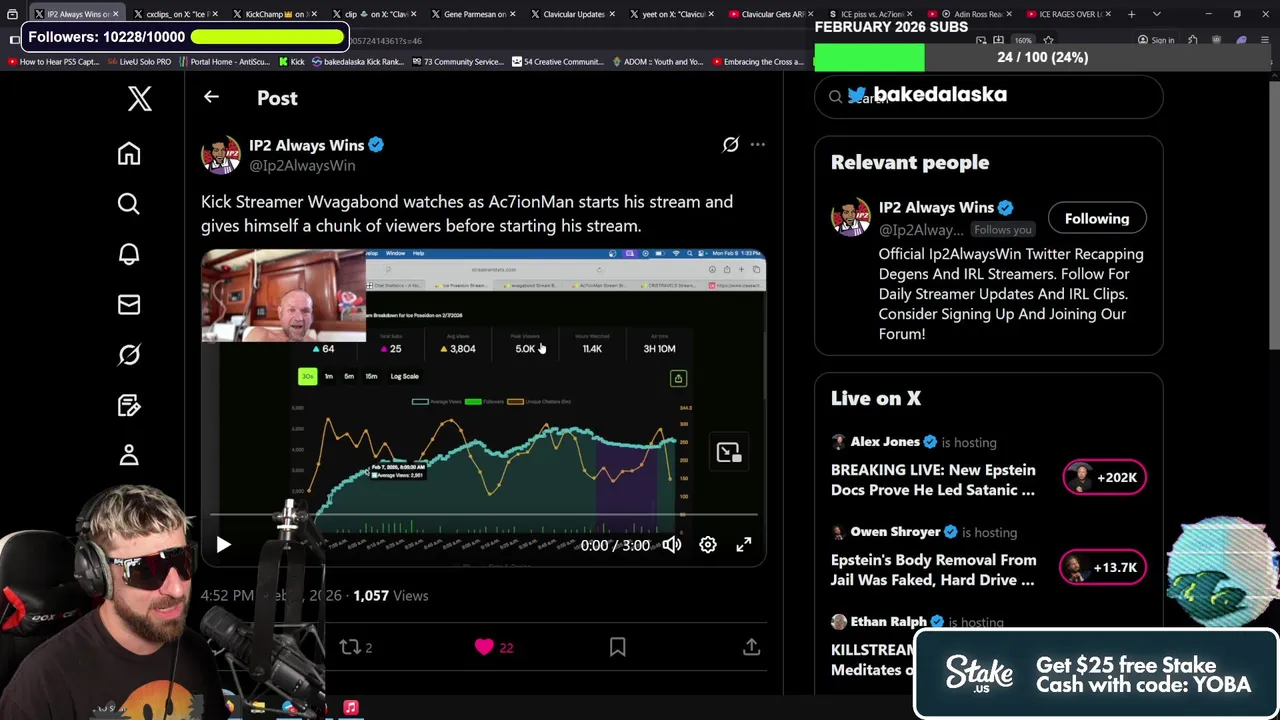
Task: Open '73 Community Service...' bookmark
Action: coord(457,62)
